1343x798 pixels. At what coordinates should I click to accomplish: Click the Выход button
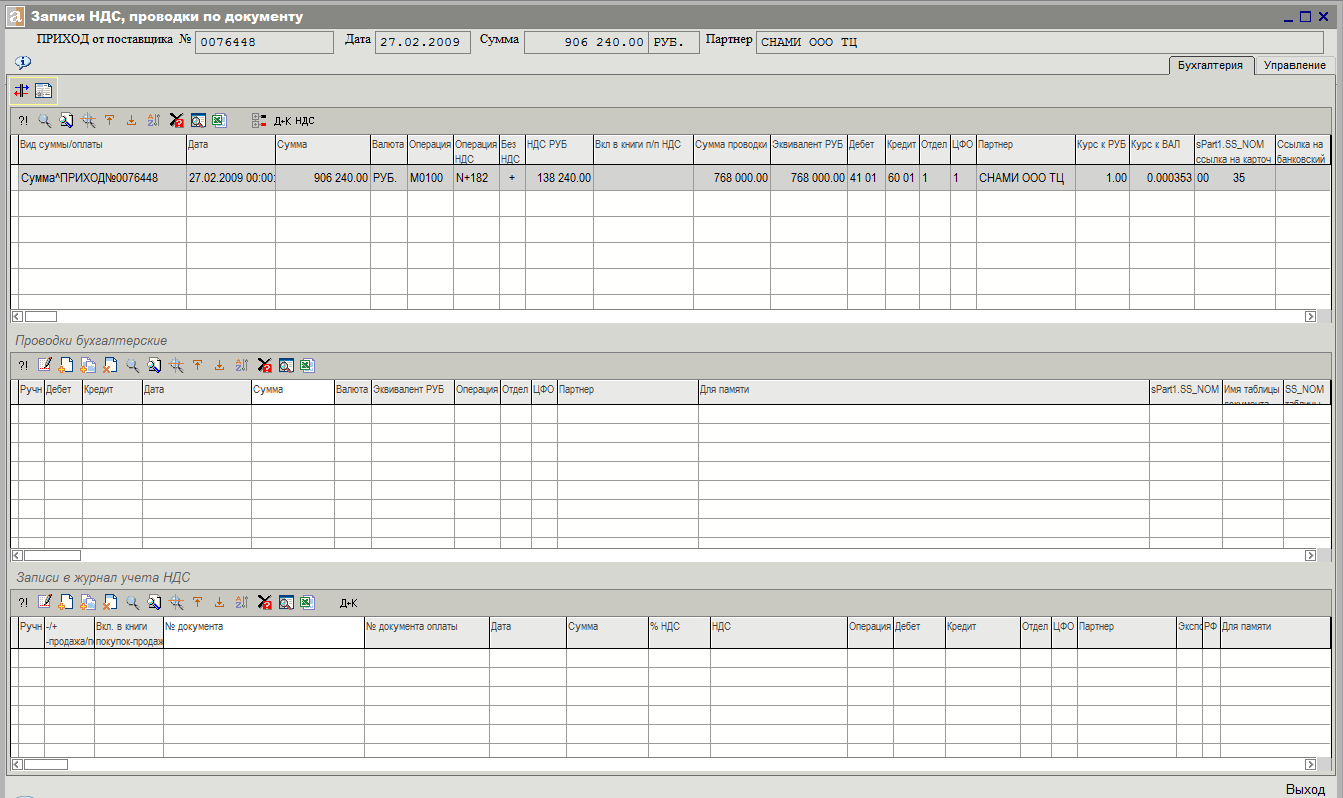[1305, 789]
